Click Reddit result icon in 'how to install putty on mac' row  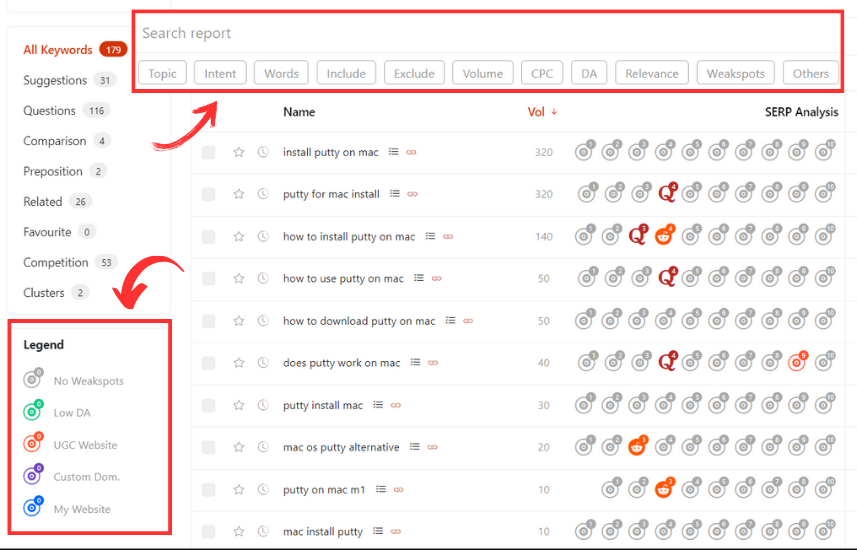point(664,235)
